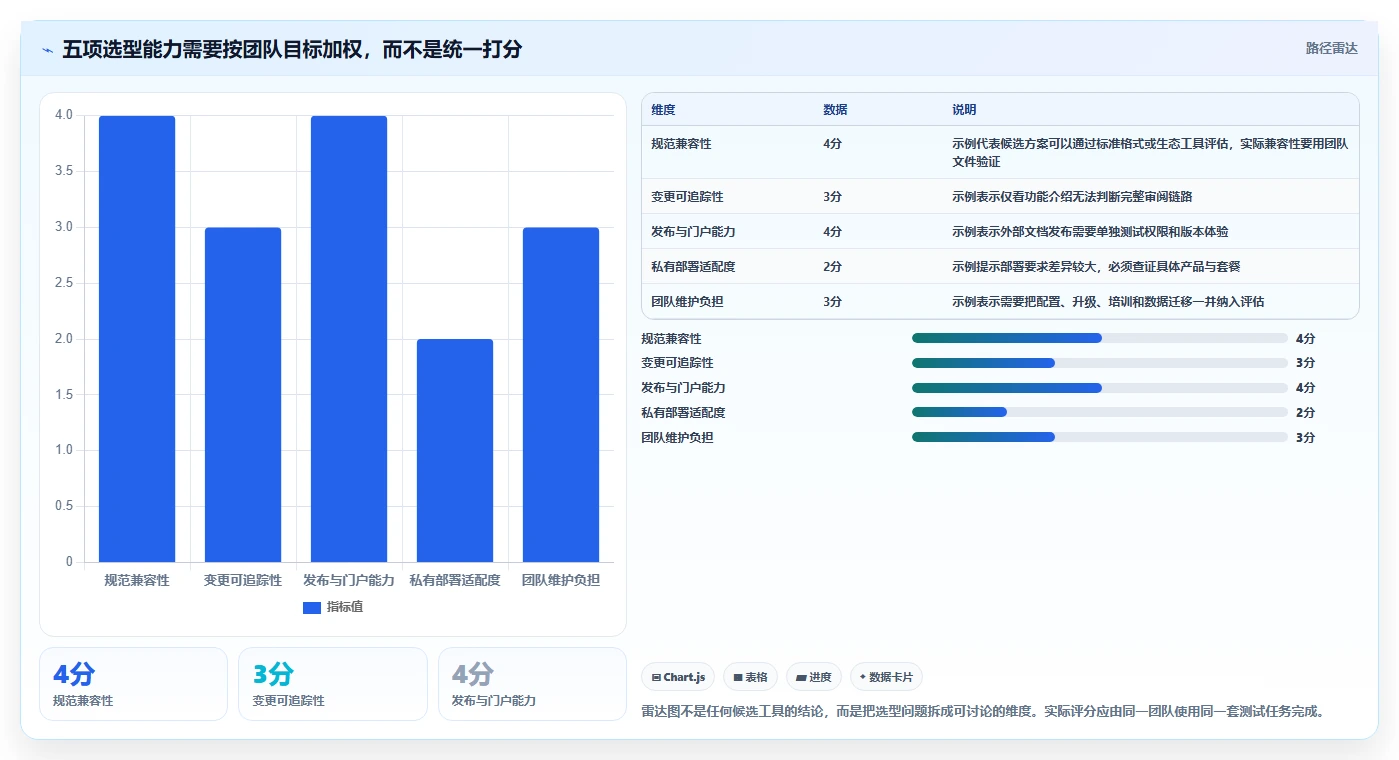Click the 数据卡片 tag chip
The image size is (1399, 760).
click(886, 677)
